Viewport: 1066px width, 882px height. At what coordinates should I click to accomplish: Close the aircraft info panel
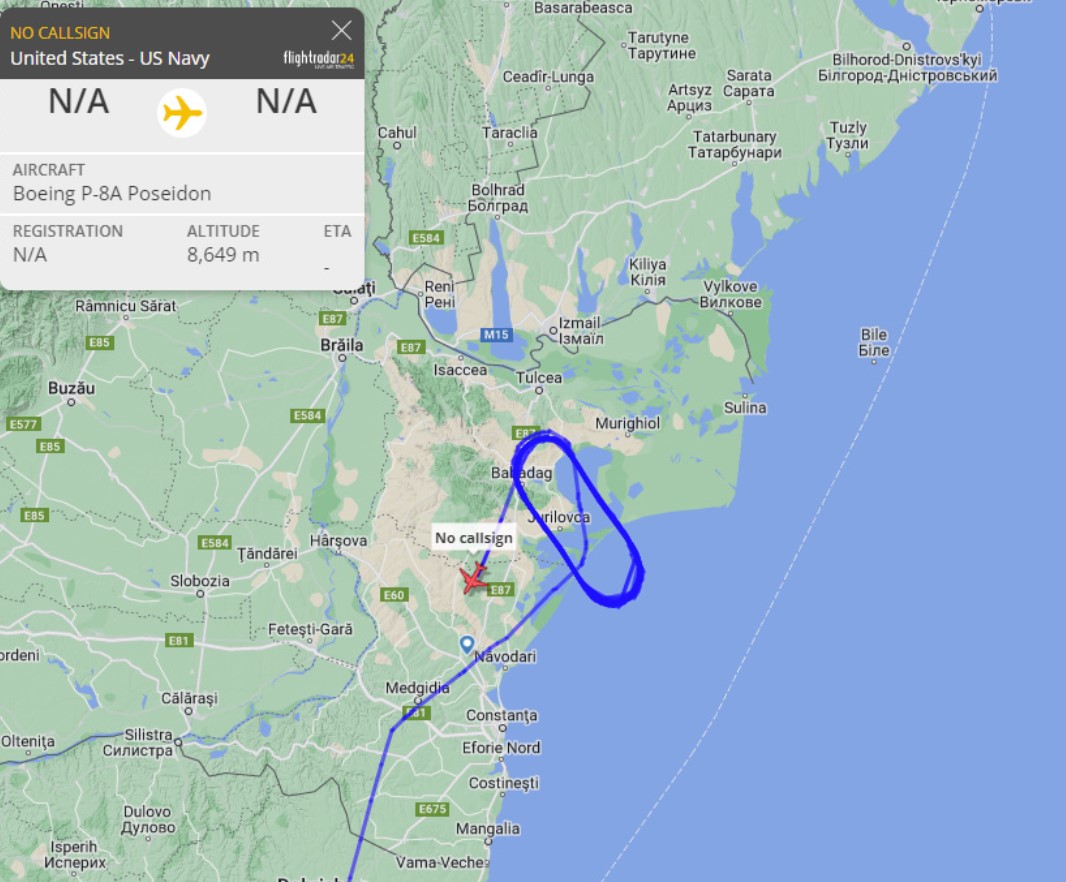tap(341, 31)
